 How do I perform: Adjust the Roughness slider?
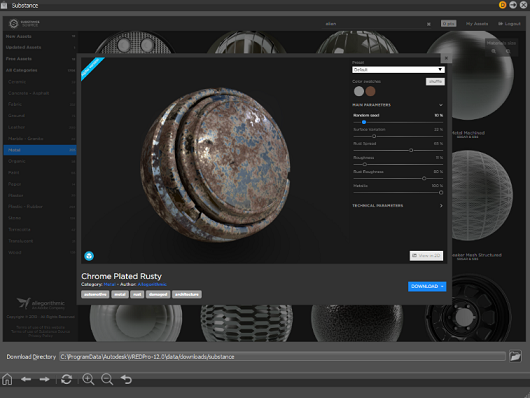(x=365, y=165)
